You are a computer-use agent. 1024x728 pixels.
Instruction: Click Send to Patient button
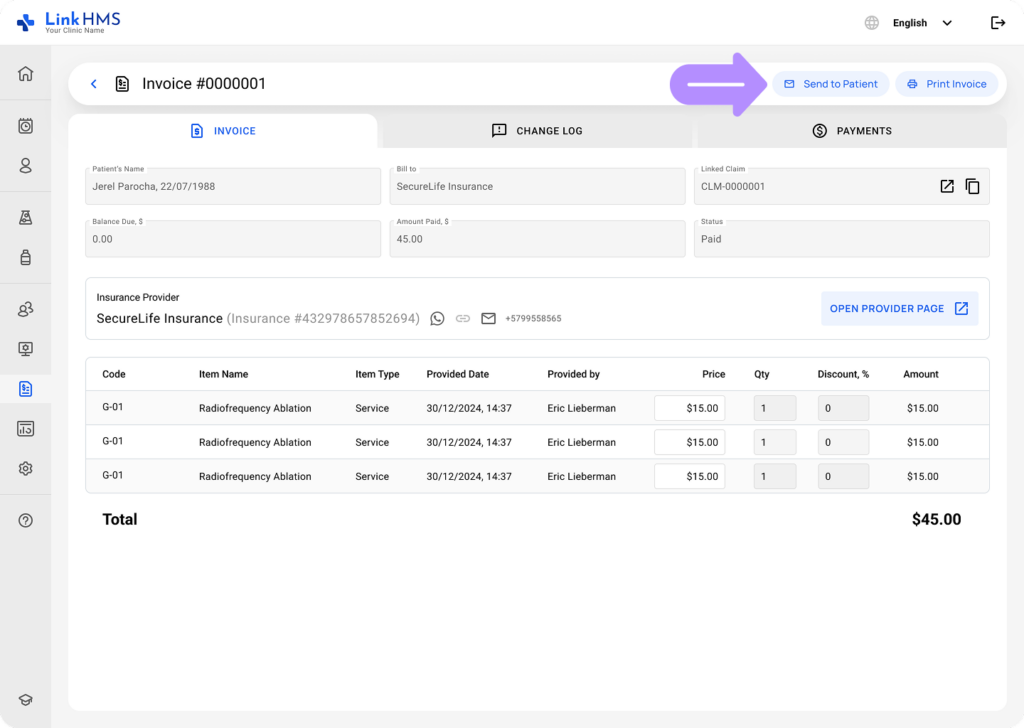pos(831,84)
